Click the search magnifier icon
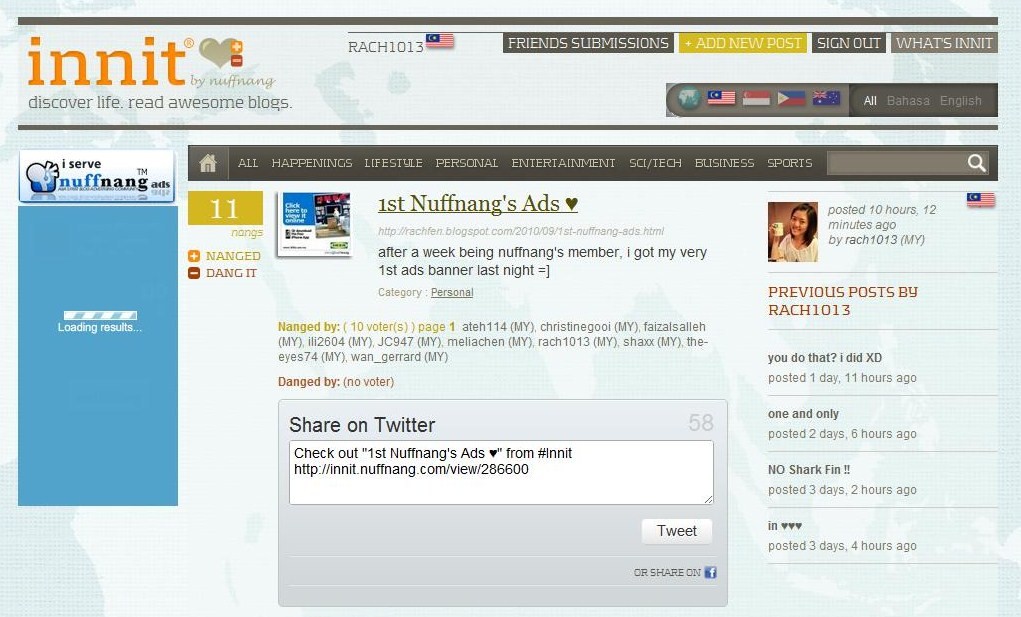Image resolution: width=1021 pixels, height=617 pixels. coord(976,163)
